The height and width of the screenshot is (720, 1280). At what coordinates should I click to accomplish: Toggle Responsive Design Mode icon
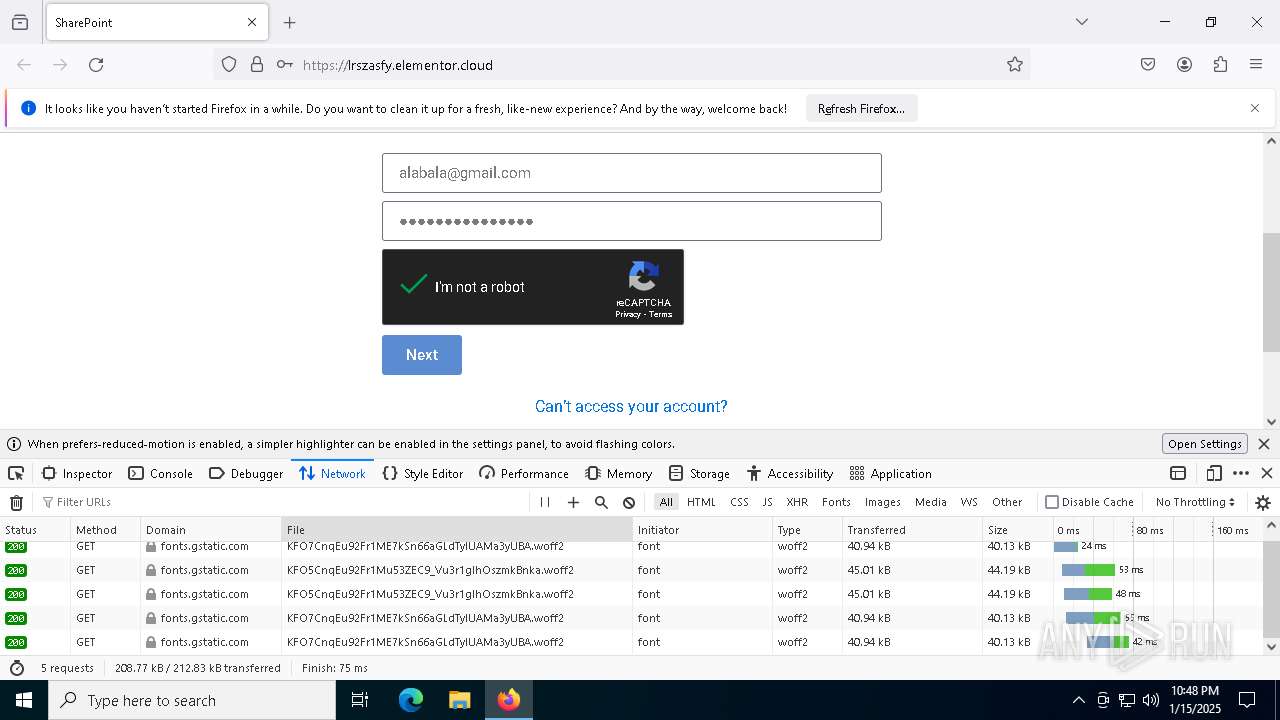(1214, 474)
